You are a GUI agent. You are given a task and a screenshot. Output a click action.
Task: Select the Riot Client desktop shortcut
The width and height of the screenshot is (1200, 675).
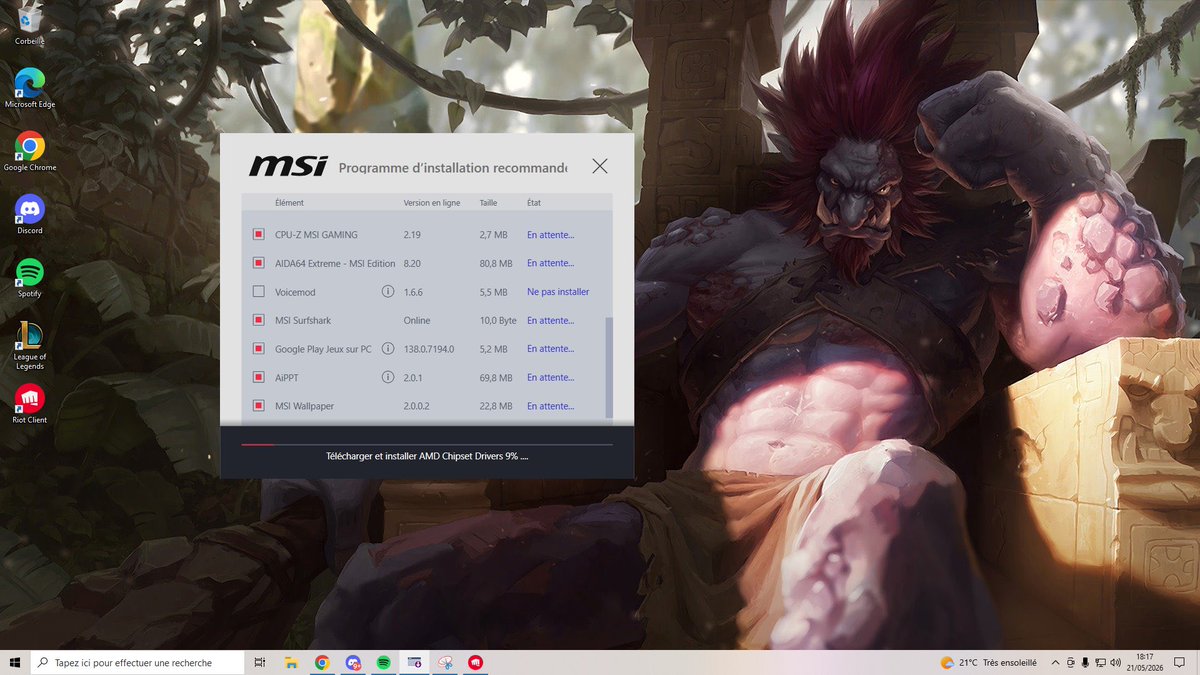pyautogui.click(x=29, y=403)
